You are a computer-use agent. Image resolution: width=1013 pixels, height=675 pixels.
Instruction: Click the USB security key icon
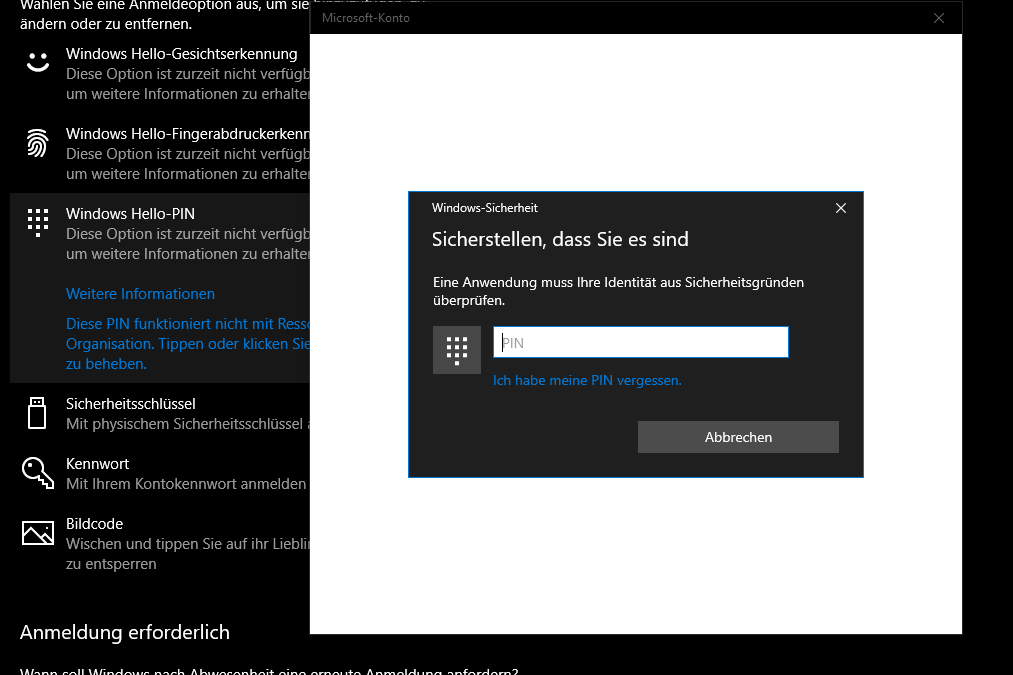37,413
